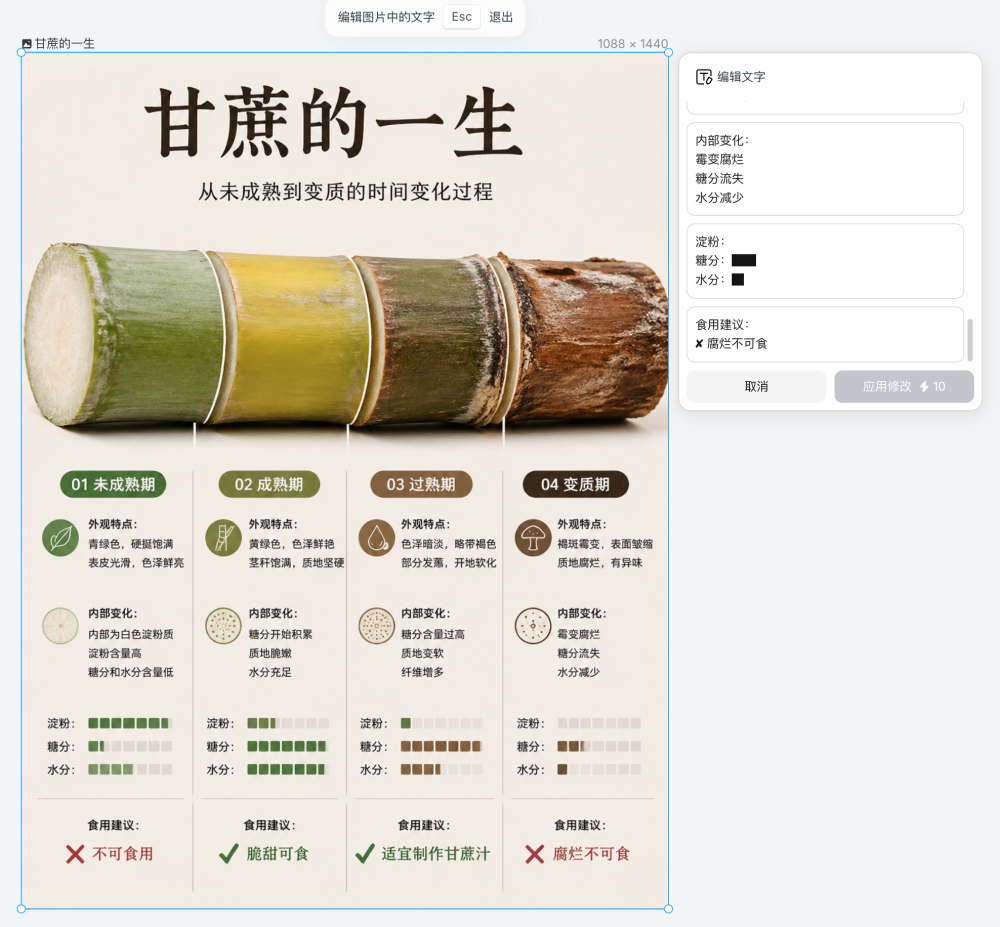This screenshot has width=1000, height=927.
Task: Click the text 色泽暗淡，略带褐色
Action: click(x=448, y=544)
